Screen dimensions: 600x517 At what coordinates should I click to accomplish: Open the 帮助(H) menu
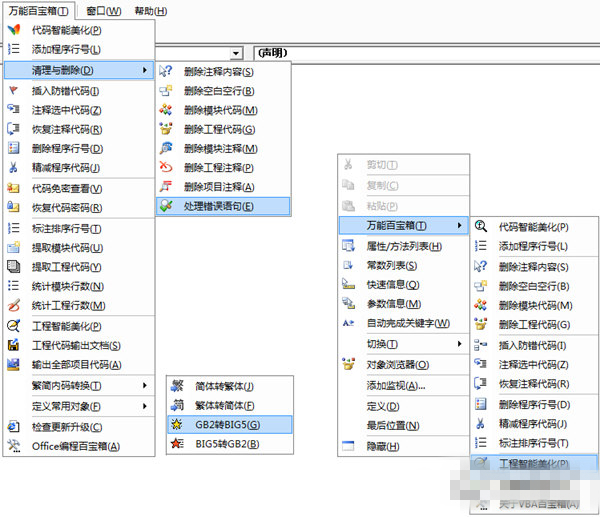tap(150, 11)
